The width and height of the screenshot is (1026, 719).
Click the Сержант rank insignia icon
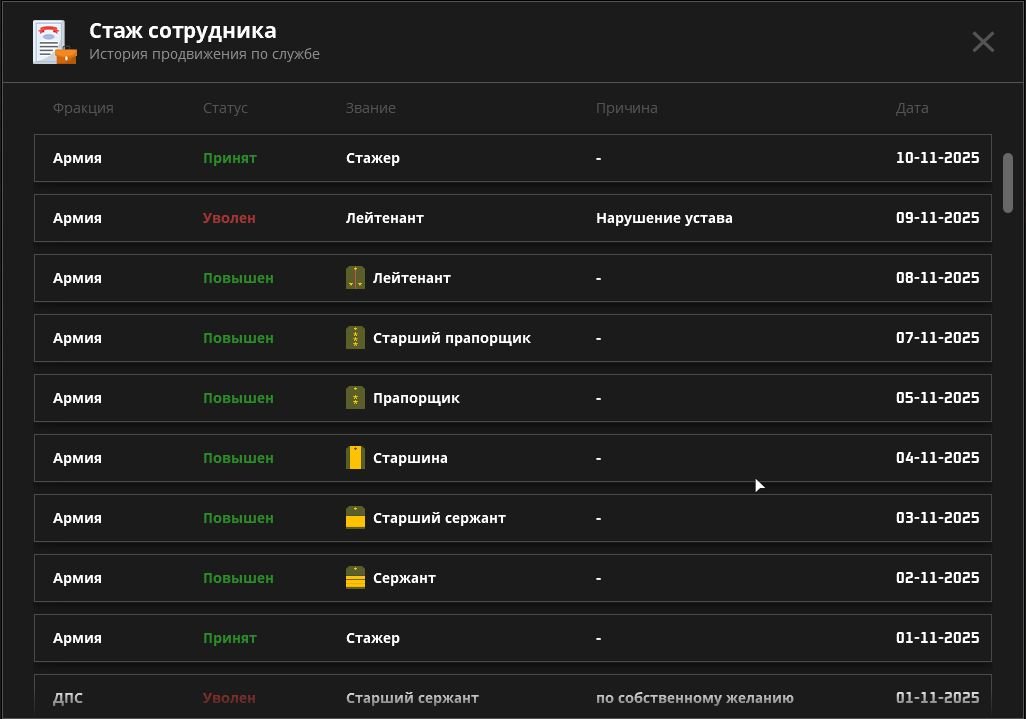[354, 577]
